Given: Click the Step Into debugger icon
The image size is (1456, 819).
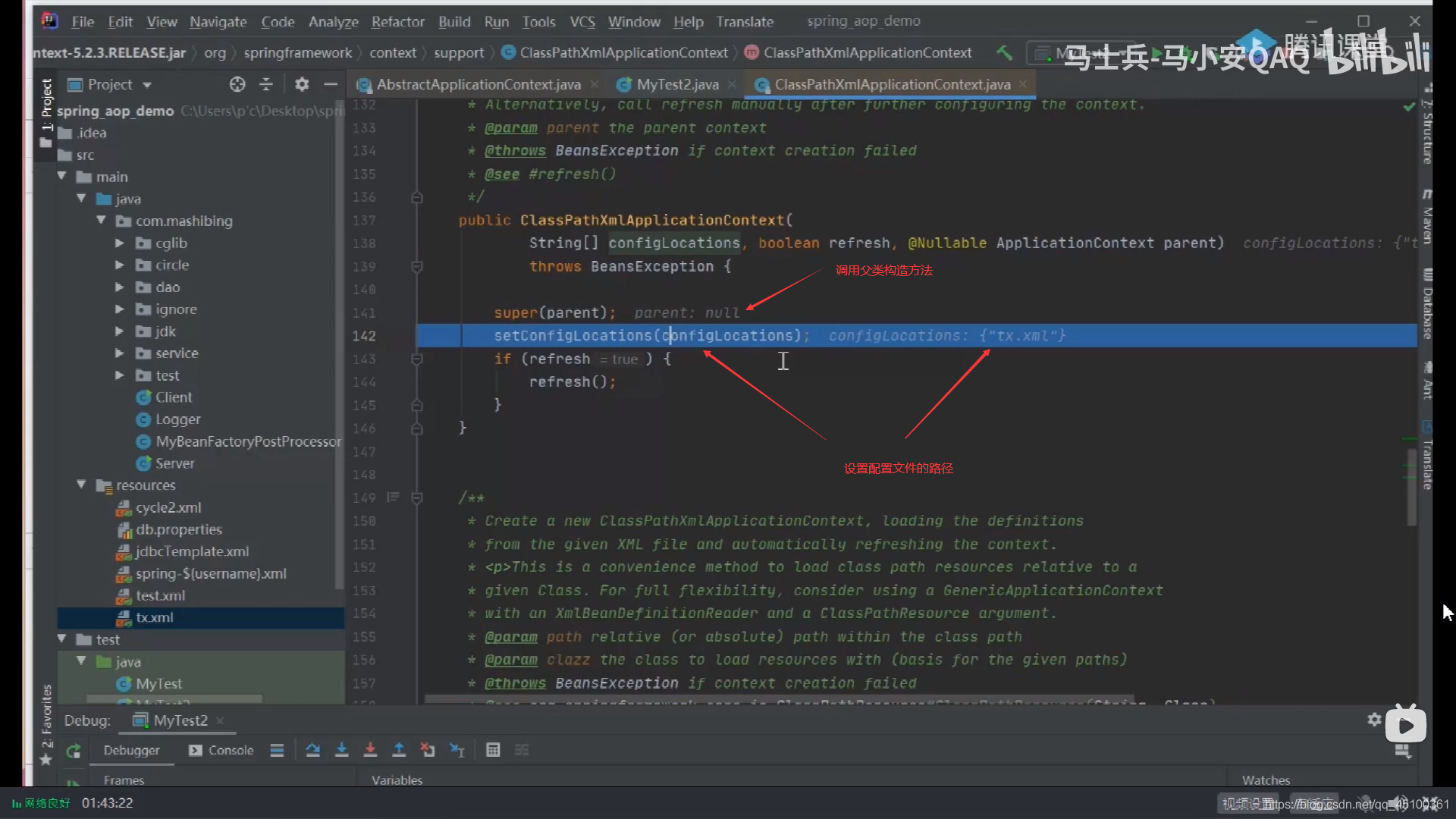Looking at the screenshot, I should [342, 750].
